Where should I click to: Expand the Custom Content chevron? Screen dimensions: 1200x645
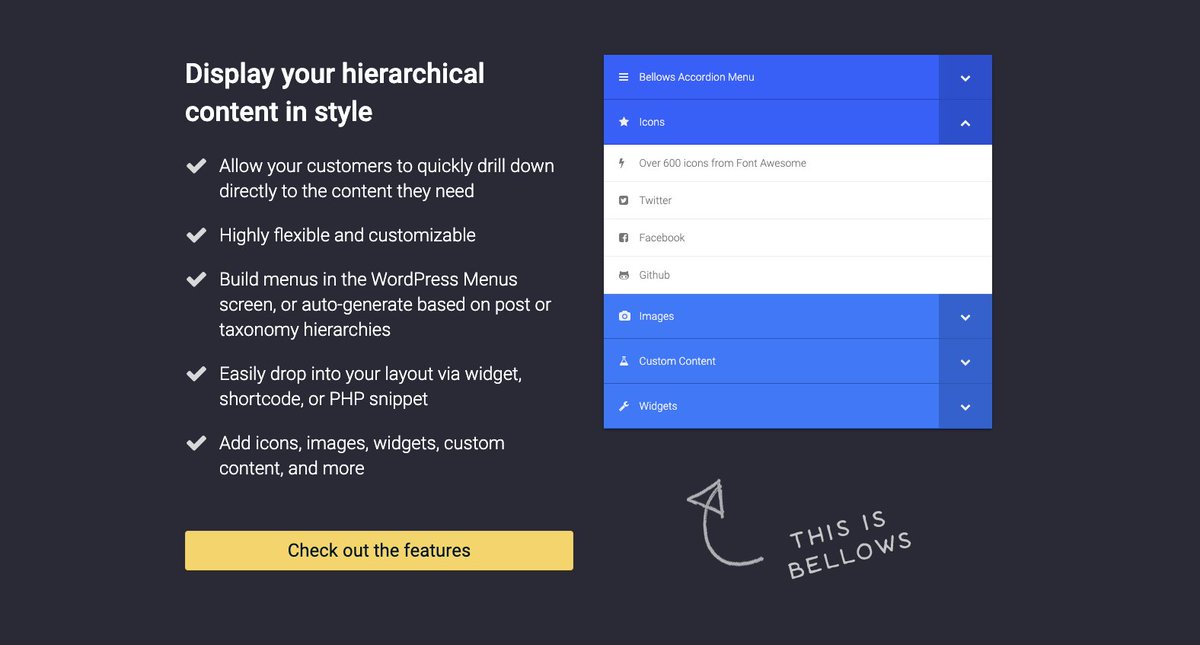tap(965, 362)
